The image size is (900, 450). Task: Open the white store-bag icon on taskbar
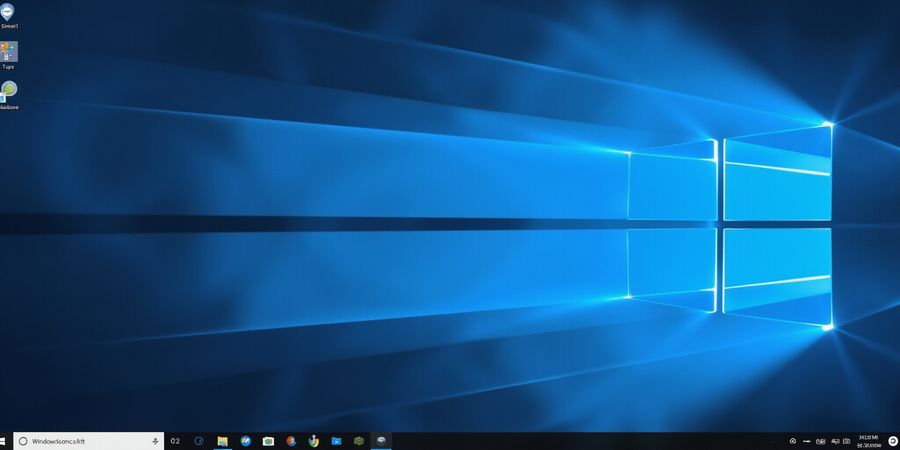(x=268, y=441)
